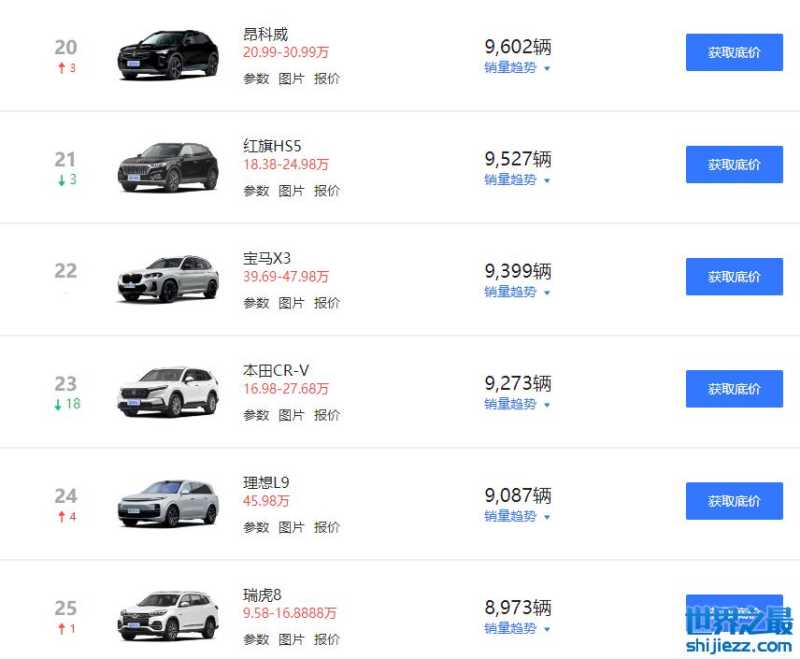
Task: Click 图片 link under 红旗HS5
Action: point(291,190)
